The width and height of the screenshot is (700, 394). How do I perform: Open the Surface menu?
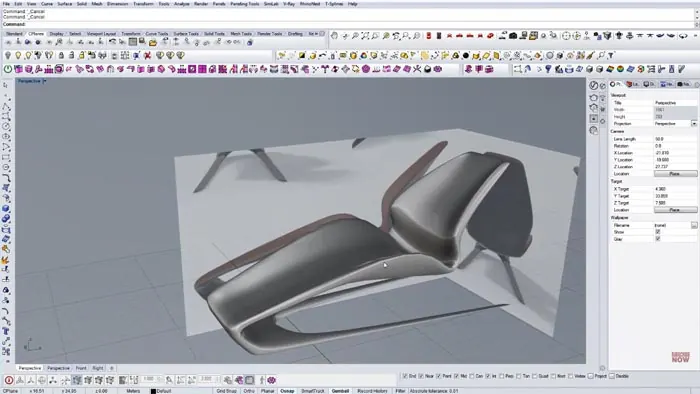coord(65,4)
